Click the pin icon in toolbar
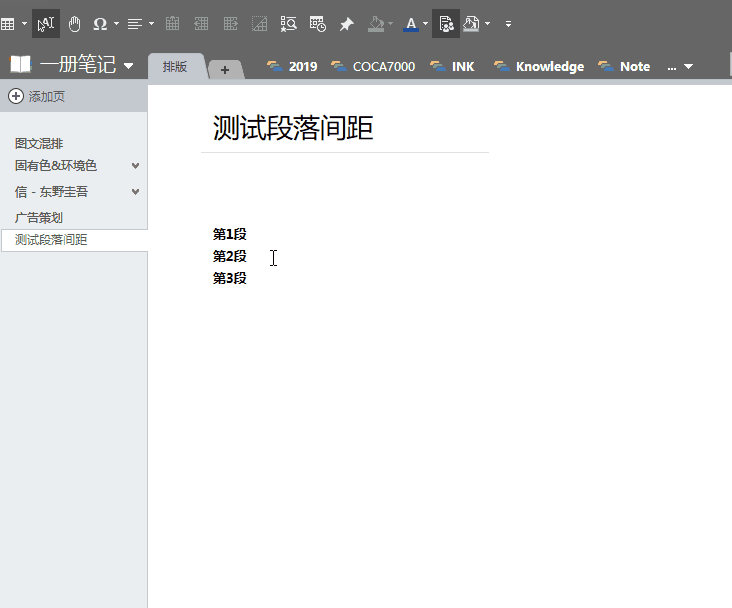Screen dimensions: 732x608 (347, 23)
